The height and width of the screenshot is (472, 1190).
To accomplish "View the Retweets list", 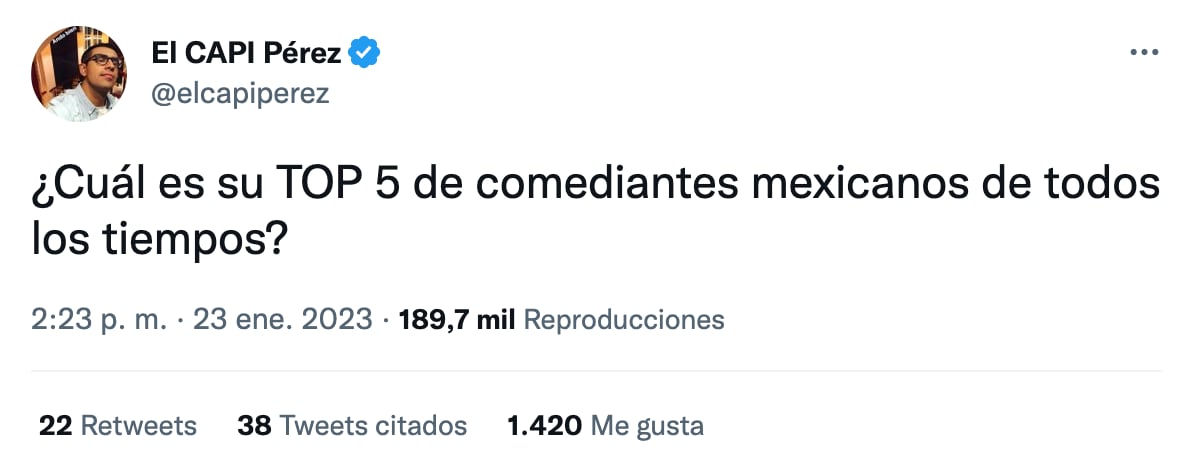I will point(138,426).
